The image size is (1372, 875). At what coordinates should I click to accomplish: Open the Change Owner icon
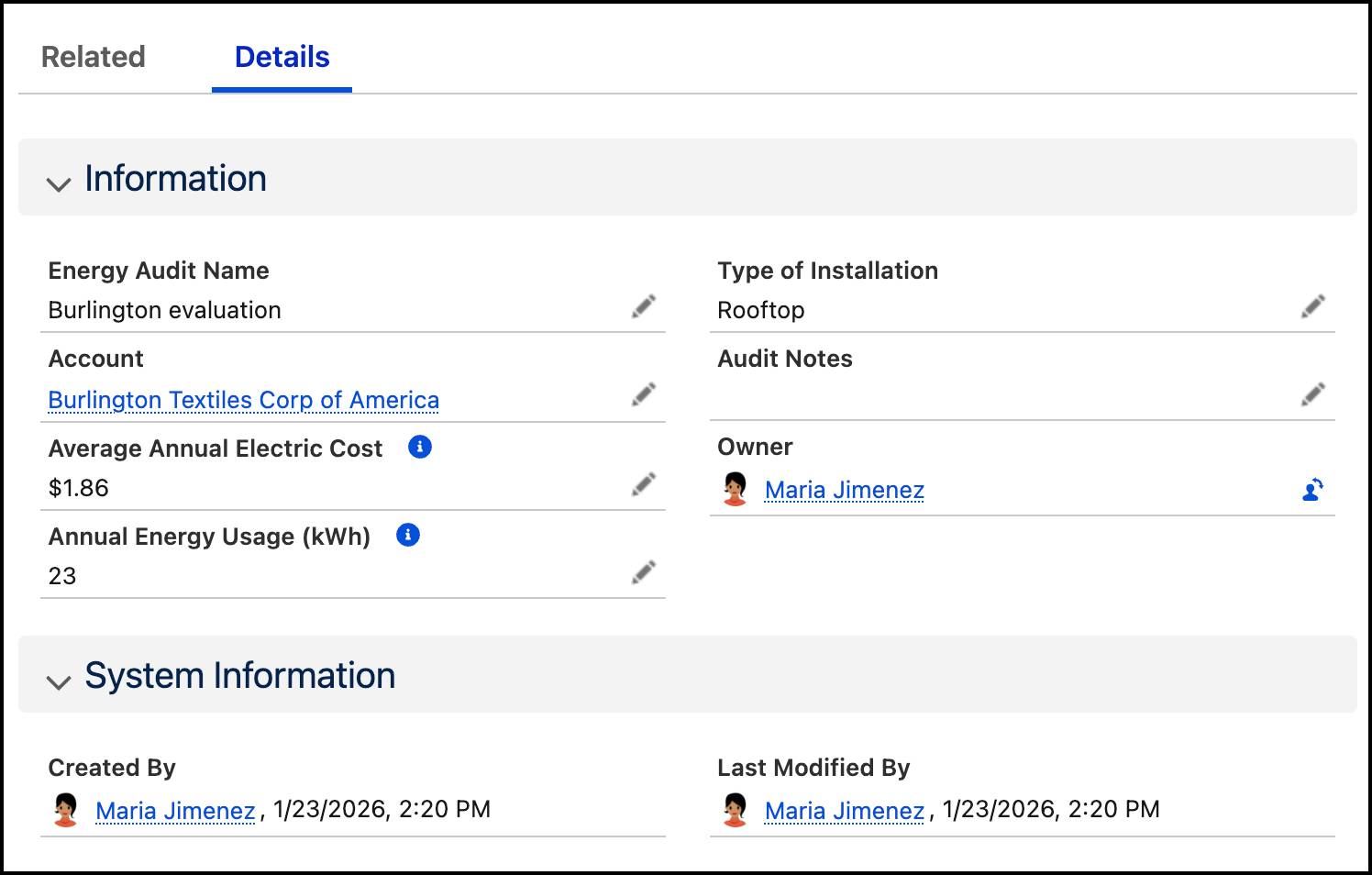click(x=1311, y=490)
